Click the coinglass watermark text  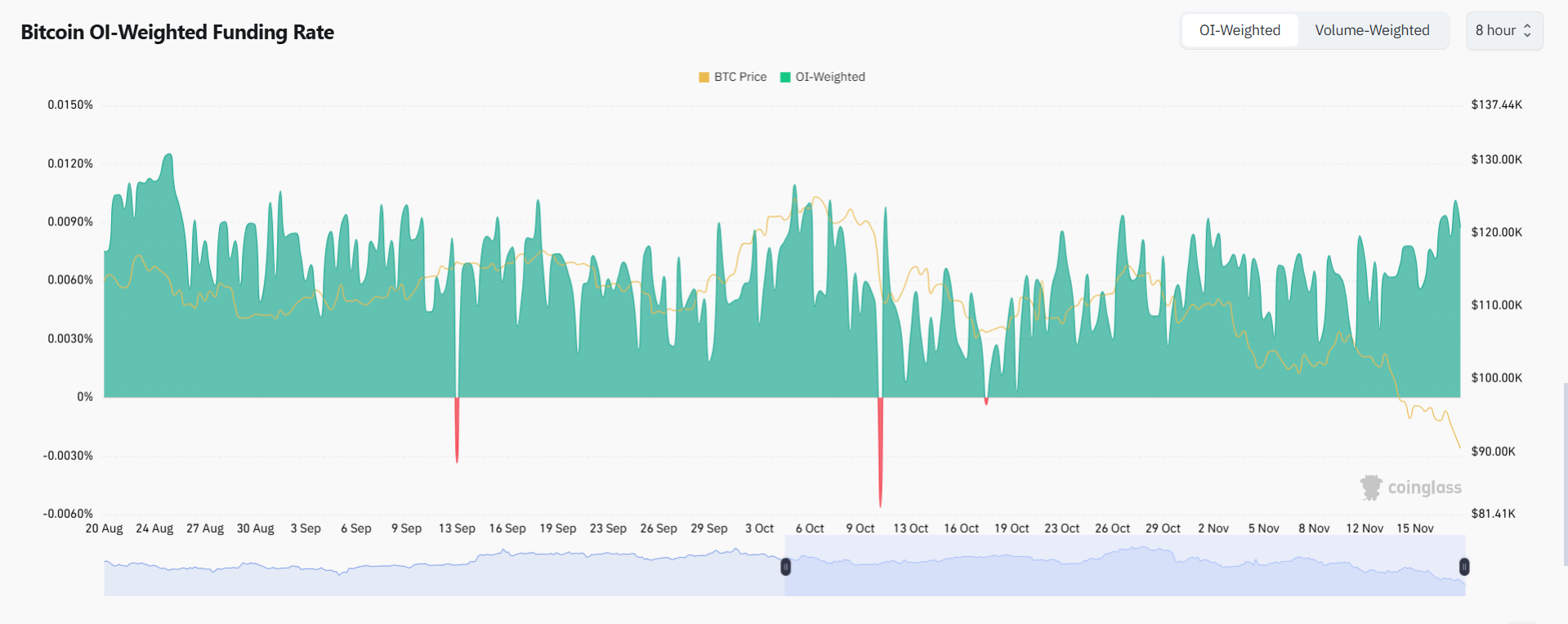(1424, 488)
